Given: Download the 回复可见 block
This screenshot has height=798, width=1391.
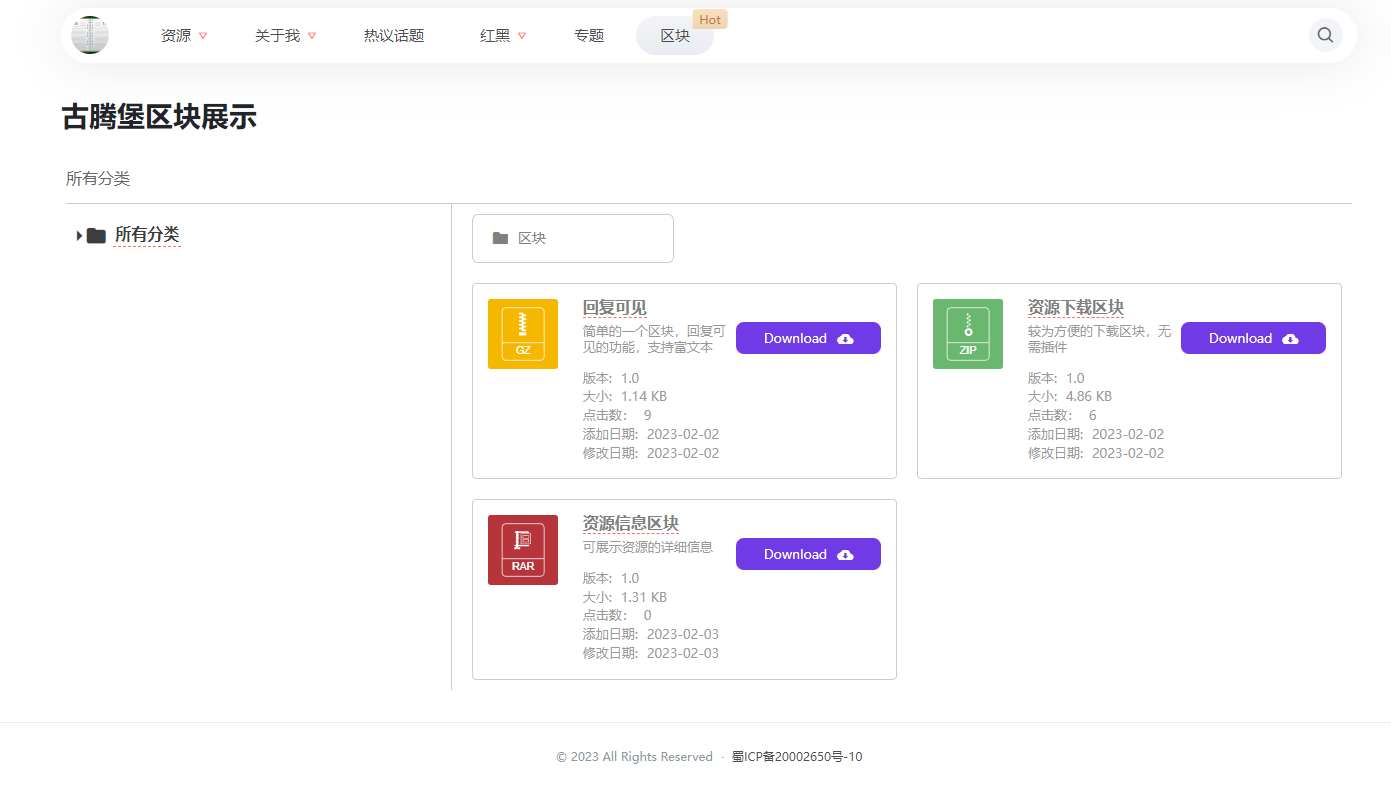Looking at the screenshot, I should (808, 338).
